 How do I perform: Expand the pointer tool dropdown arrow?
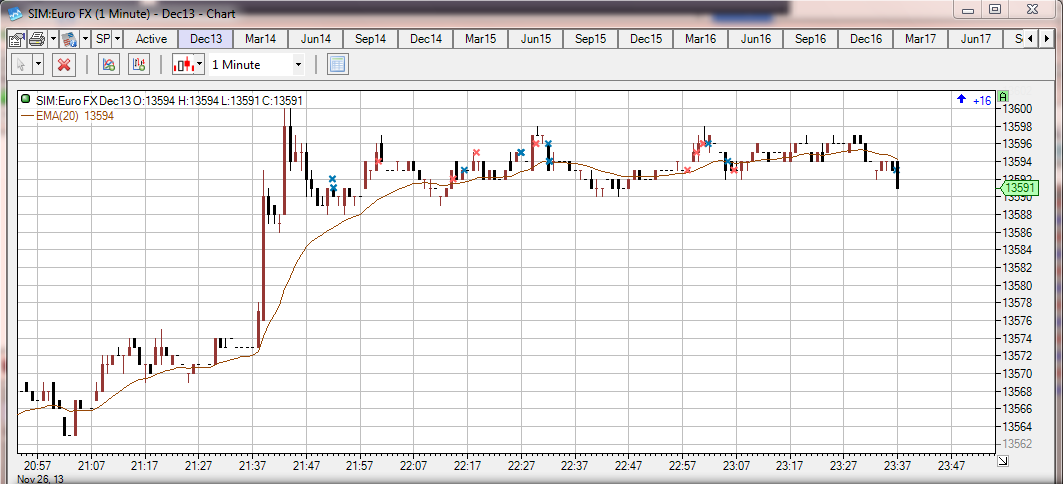pos(38,65)
